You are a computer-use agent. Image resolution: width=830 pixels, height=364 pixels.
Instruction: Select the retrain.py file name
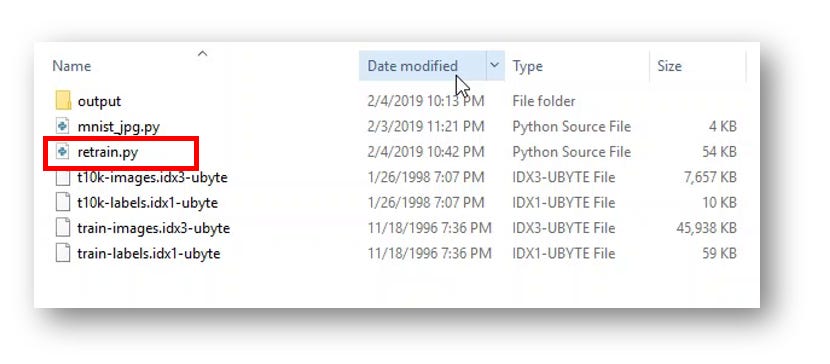pyautogui.click(x=107, y=152)
